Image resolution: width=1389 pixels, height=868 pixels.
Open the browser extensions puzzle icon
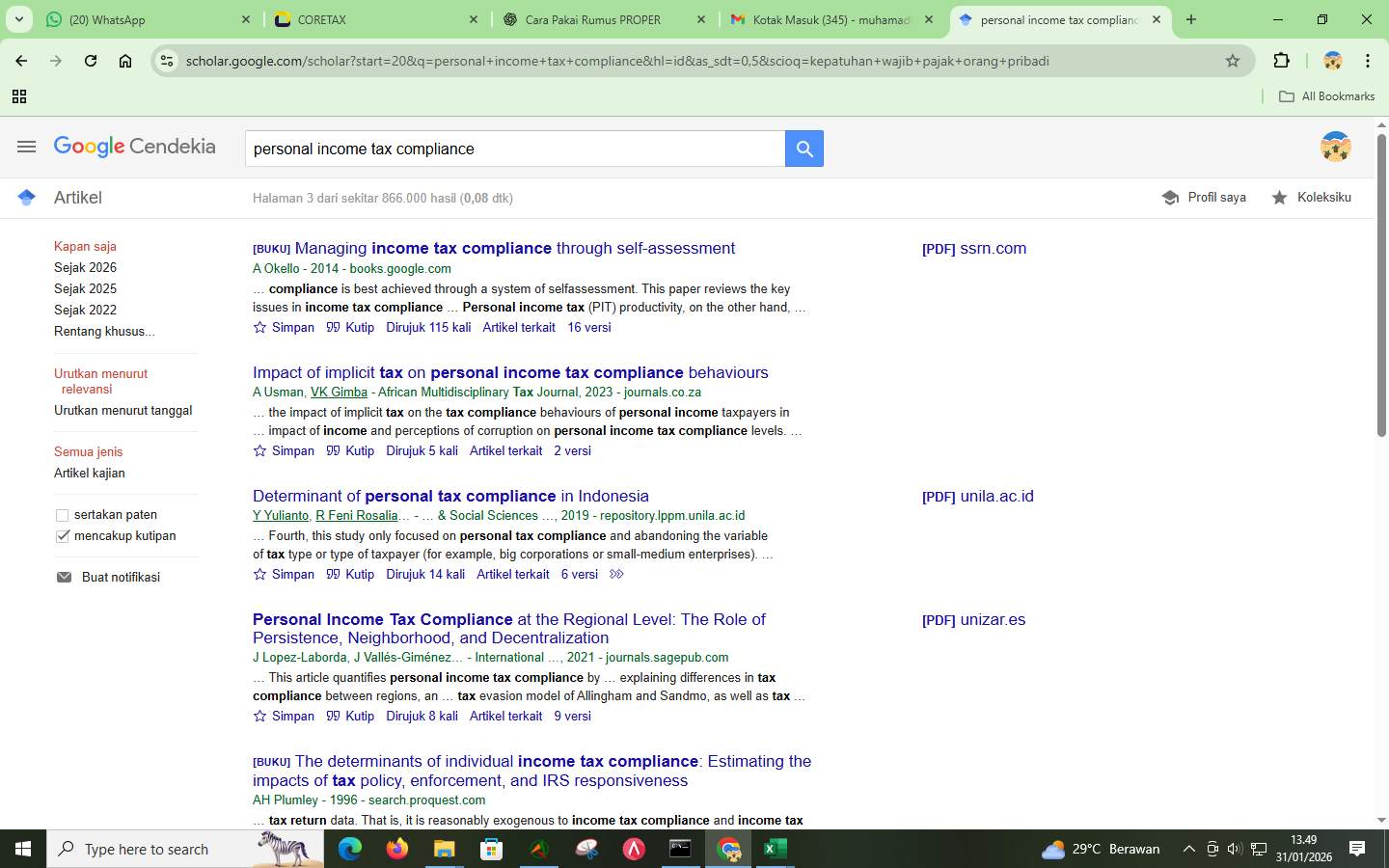tap(1281, 61)
